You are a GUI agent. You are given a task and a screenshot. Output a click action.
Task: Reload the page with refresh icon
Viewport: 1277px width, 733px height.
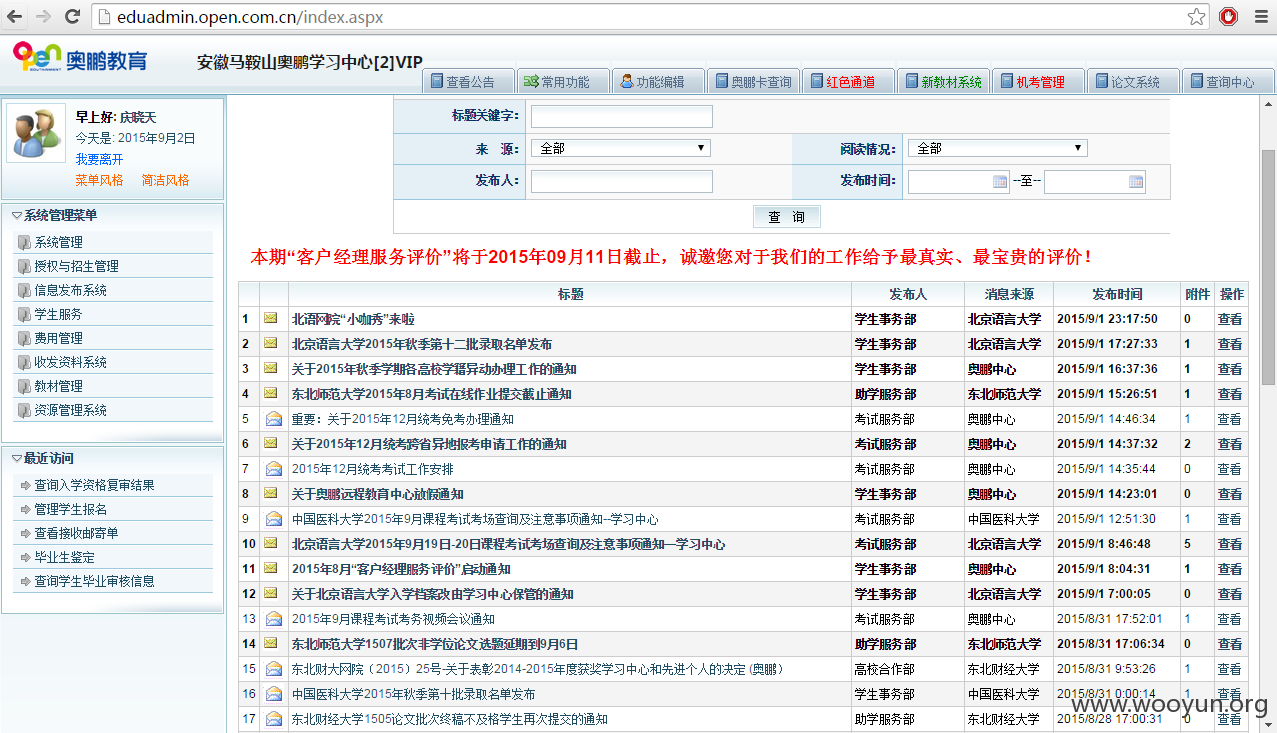tap(72, 16)
